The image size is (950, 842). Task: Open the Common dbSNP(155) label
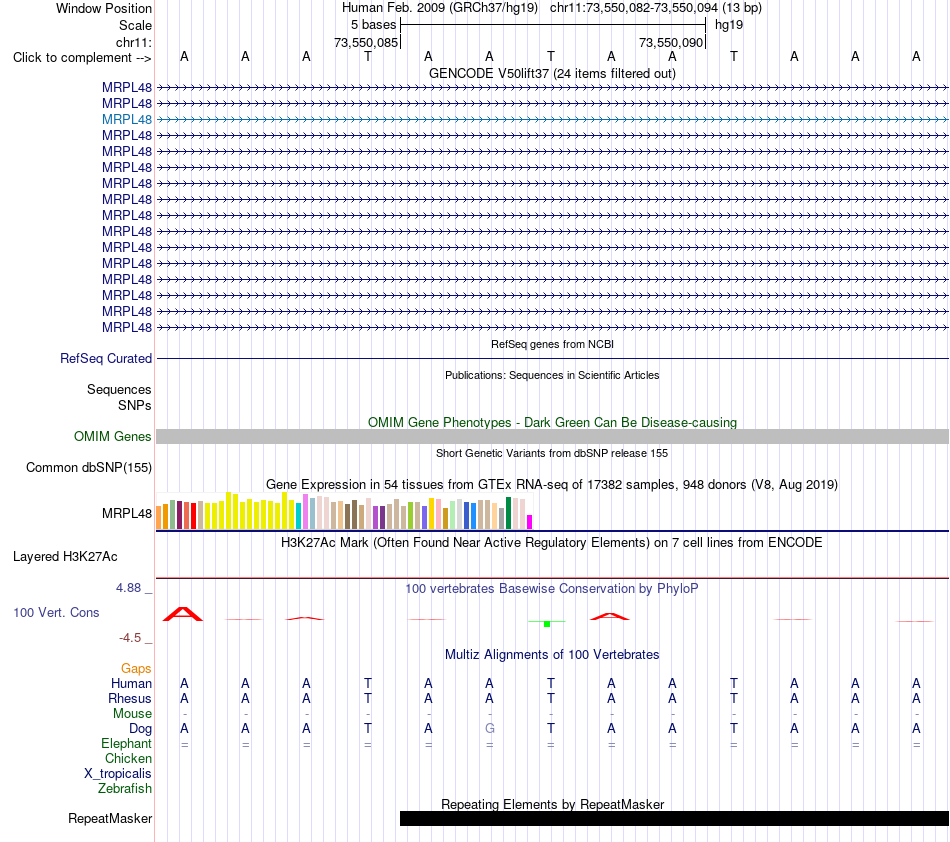coord(88,468)
